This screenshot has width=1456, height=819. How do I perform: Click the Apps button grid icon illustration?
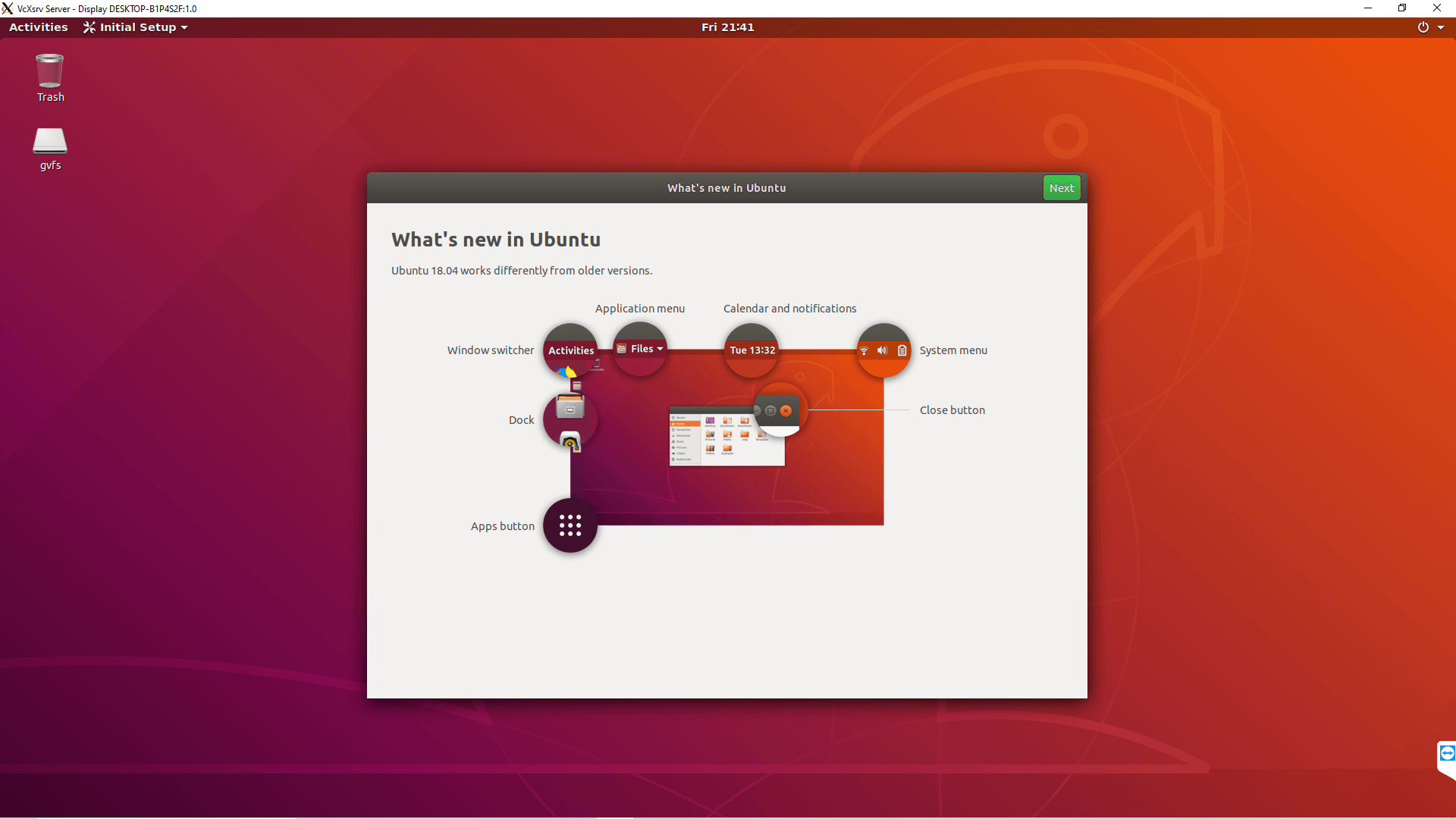click(x=570, y=526)
